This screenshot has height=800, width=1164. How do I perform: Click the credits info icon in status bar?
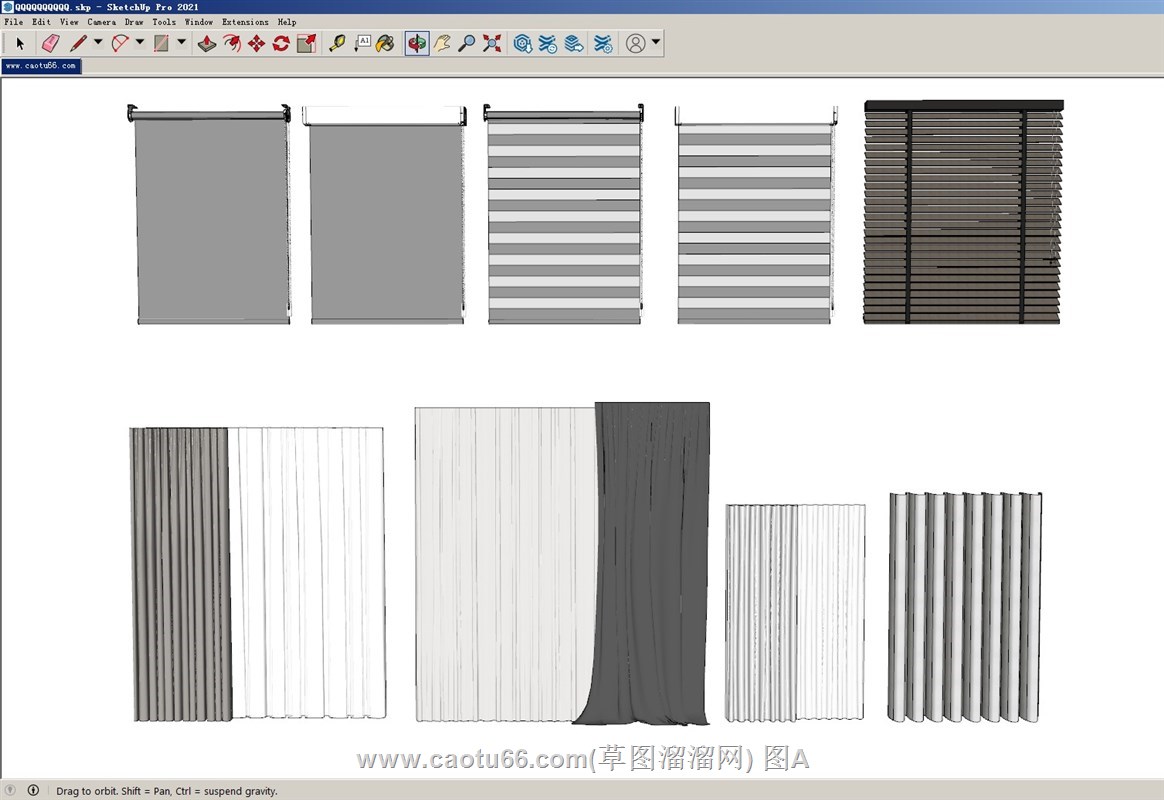(x=33, y=790)
